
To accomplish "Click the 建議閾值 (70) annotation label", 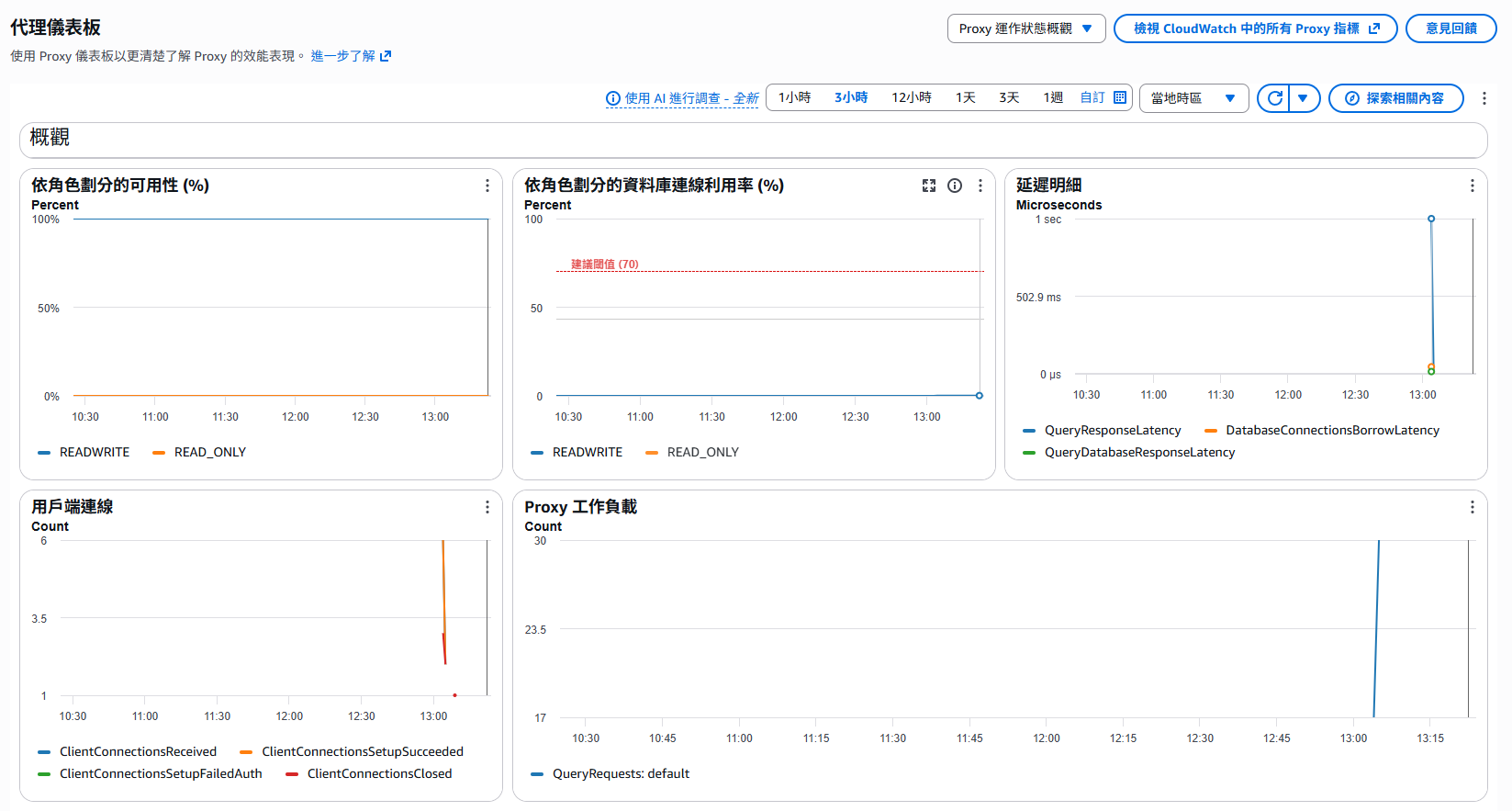I will tap(604, 264).
